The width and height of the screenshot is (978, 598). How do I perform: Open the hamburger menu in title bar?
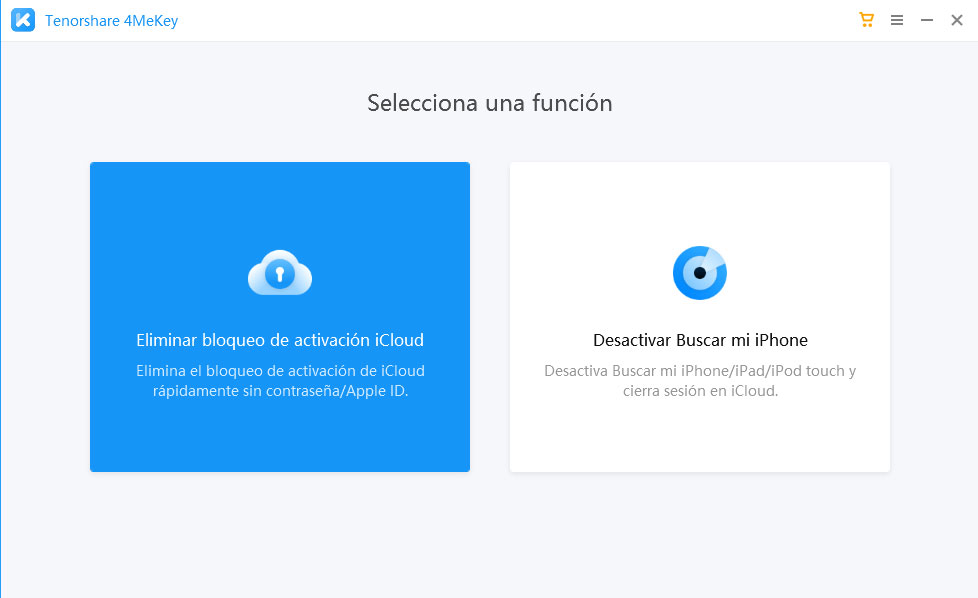point(897,20)
